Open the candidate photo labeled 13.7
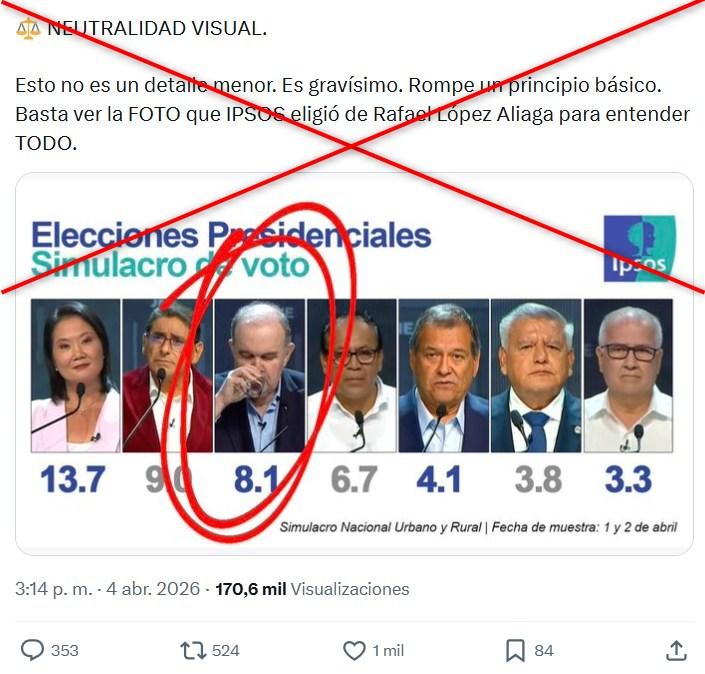This screenshot has height=674, width=705. tap(76, 375)
